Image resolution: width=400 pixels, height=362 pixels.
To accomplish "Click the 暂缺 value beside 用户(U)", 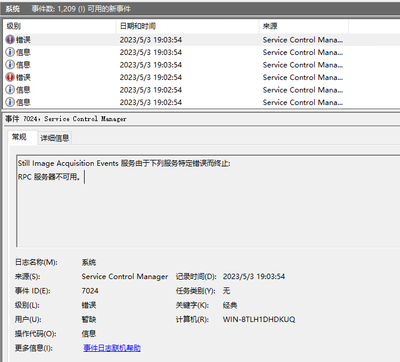I will point(89,319).
